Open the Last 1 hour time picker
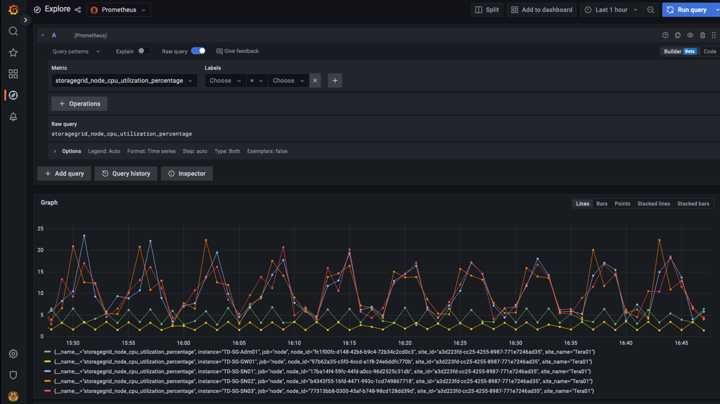This screenshot has height=404, width=720. 610,10
